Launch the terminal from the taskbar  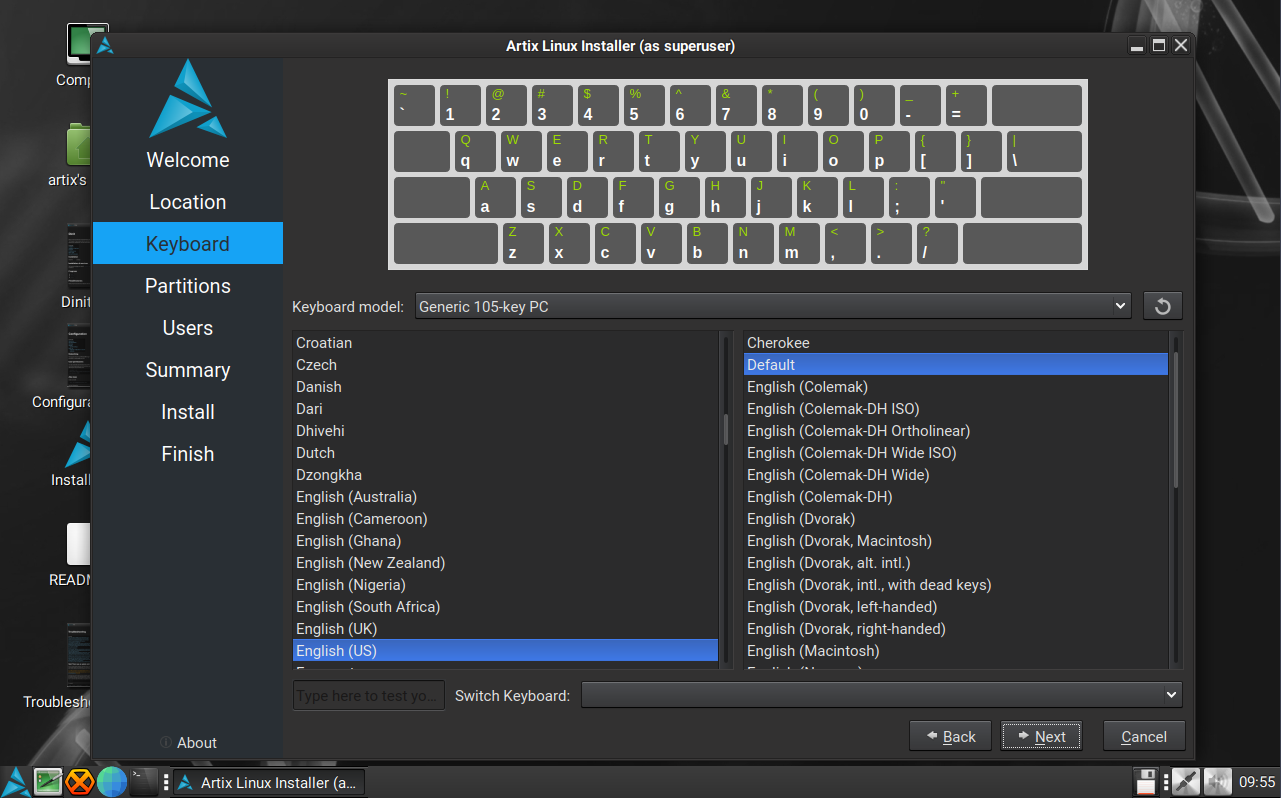pyautogui.click(x=145, y=781)
